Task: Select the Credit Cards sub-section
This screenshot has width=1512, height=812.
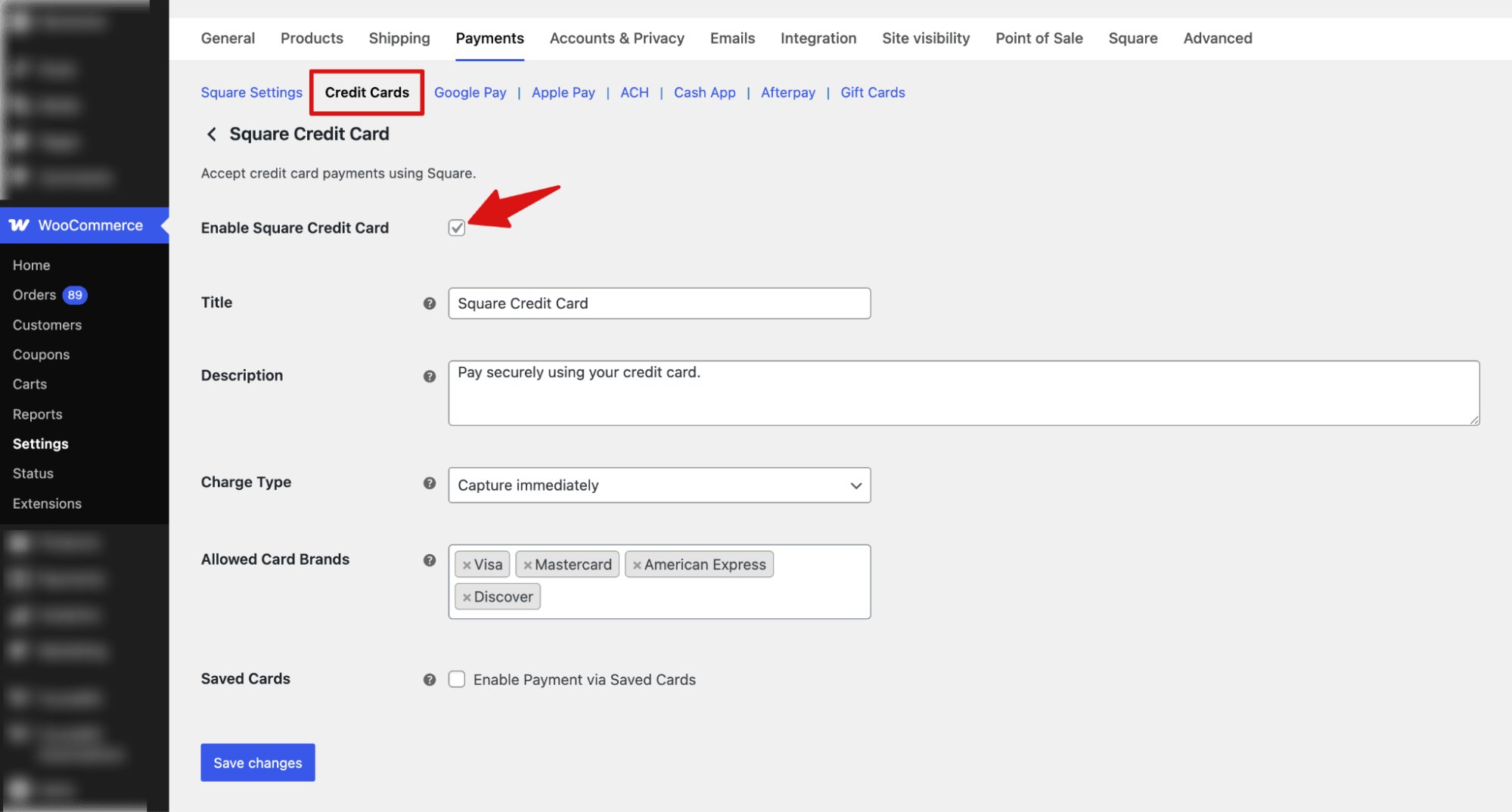Action: click(x=367, y=92)
